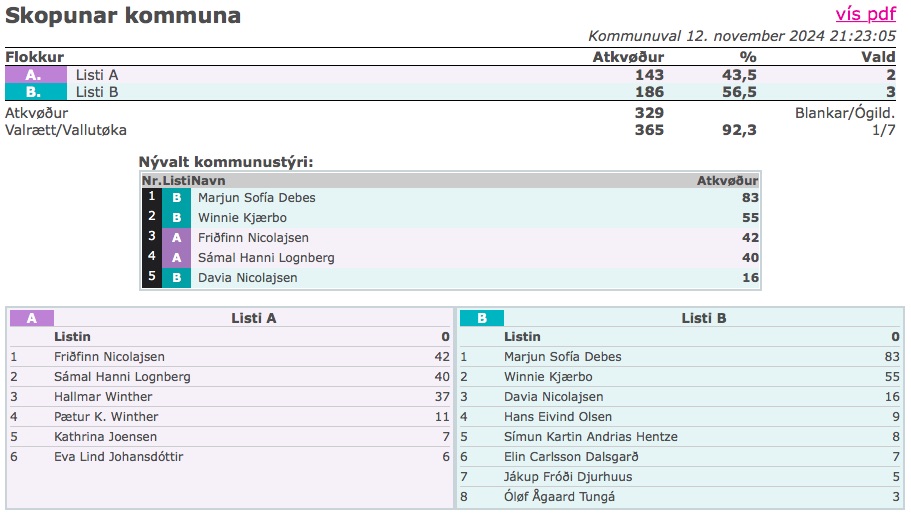911x515 pixels.
Task: Select Óløf Ågaard Tungá at the bottom of Listi B
Action: click(559, 497)
